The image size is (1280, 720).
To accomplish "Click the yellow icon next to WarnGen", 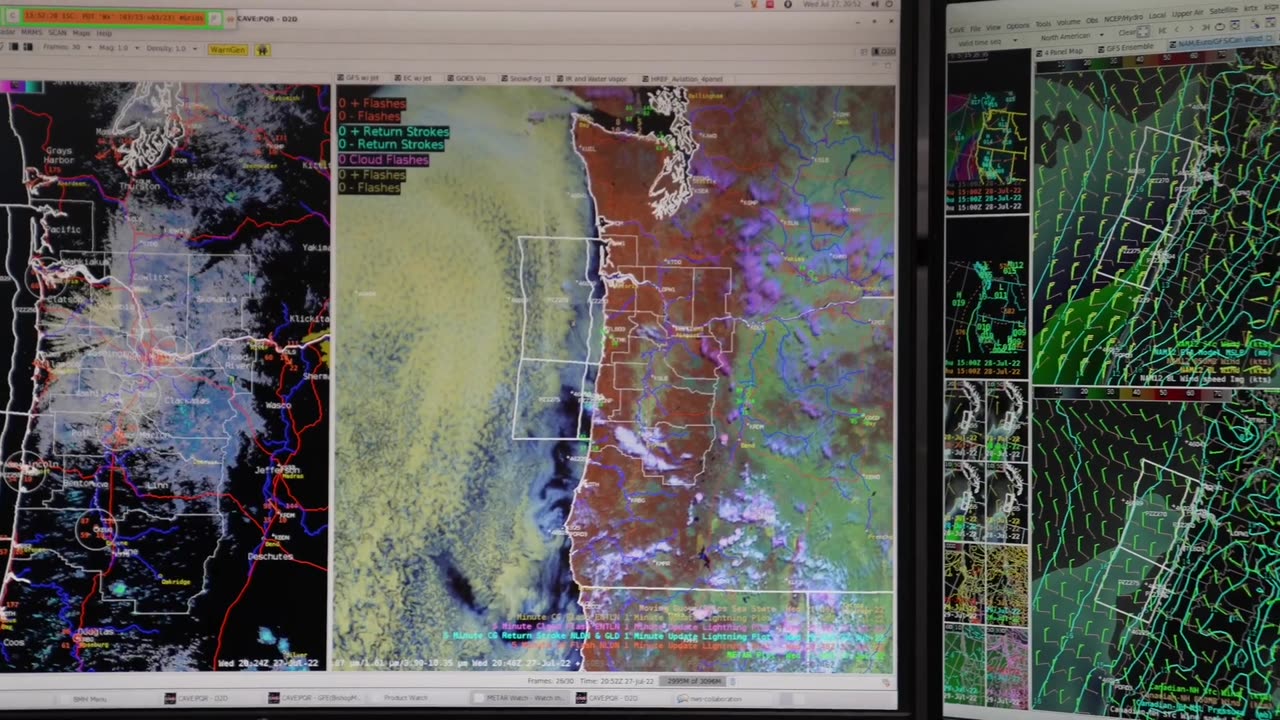I will 263,50.
